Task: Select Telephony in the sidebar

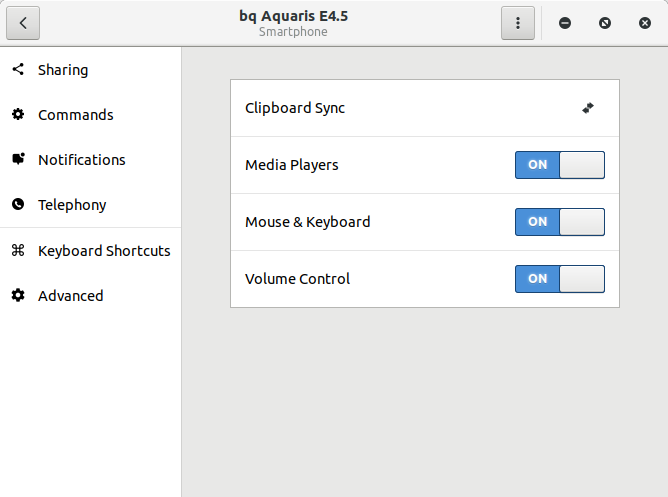Action: [72, 205]
